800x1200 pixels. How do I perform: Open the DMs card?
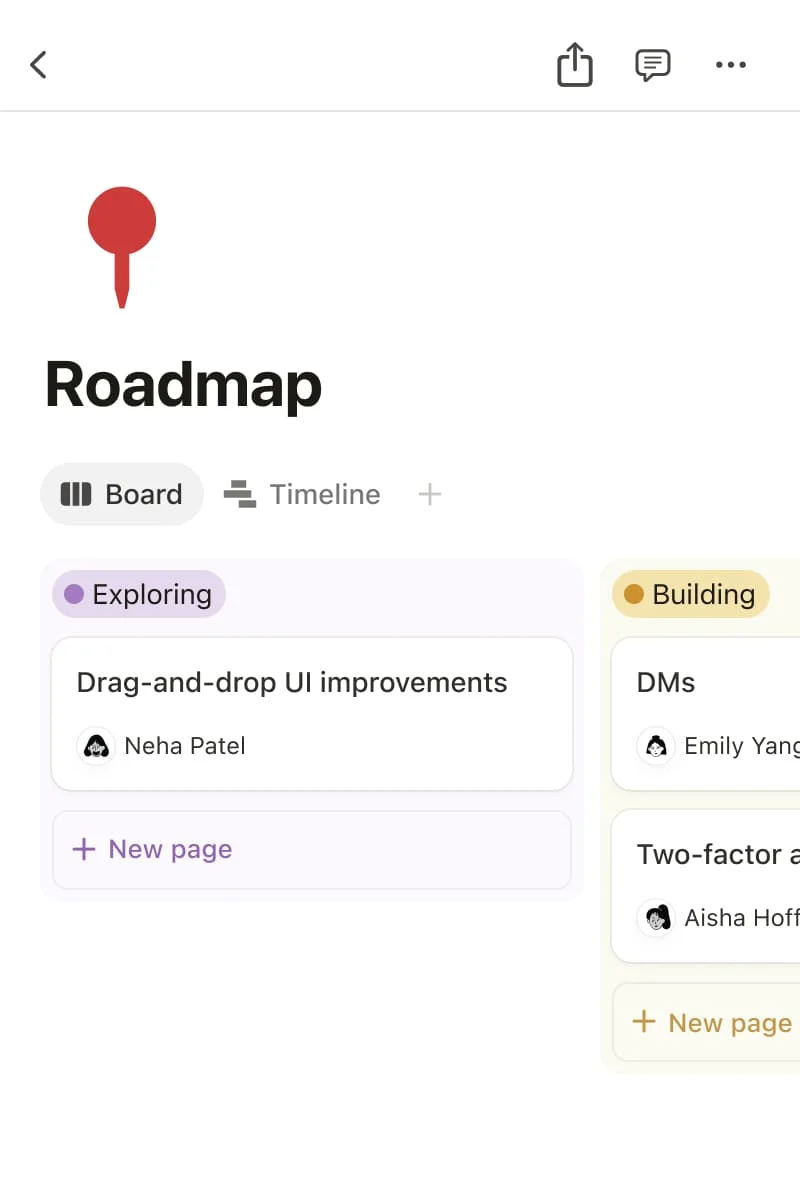click(x=665, y=682)
